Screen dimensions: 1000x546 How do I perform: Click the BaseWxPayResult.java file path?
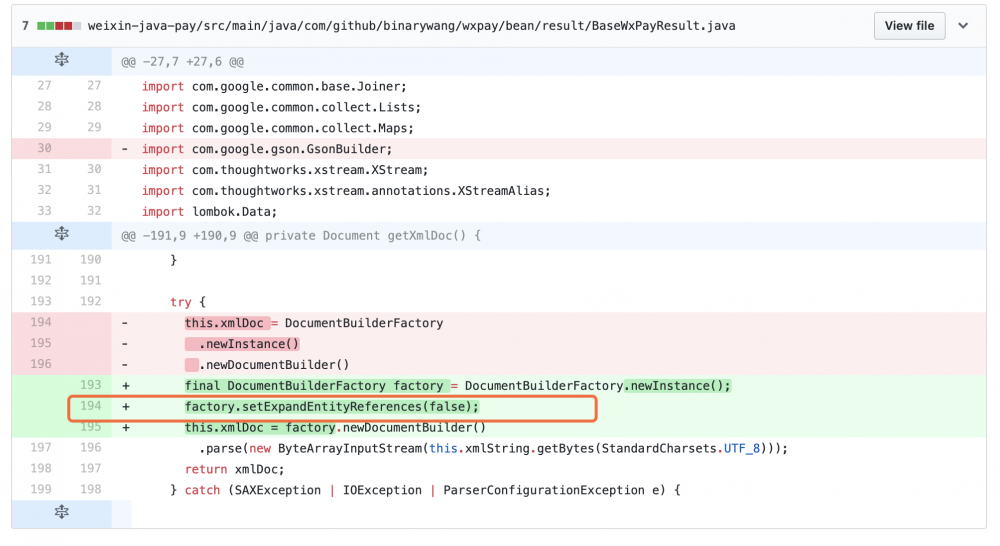click(411, 26)
